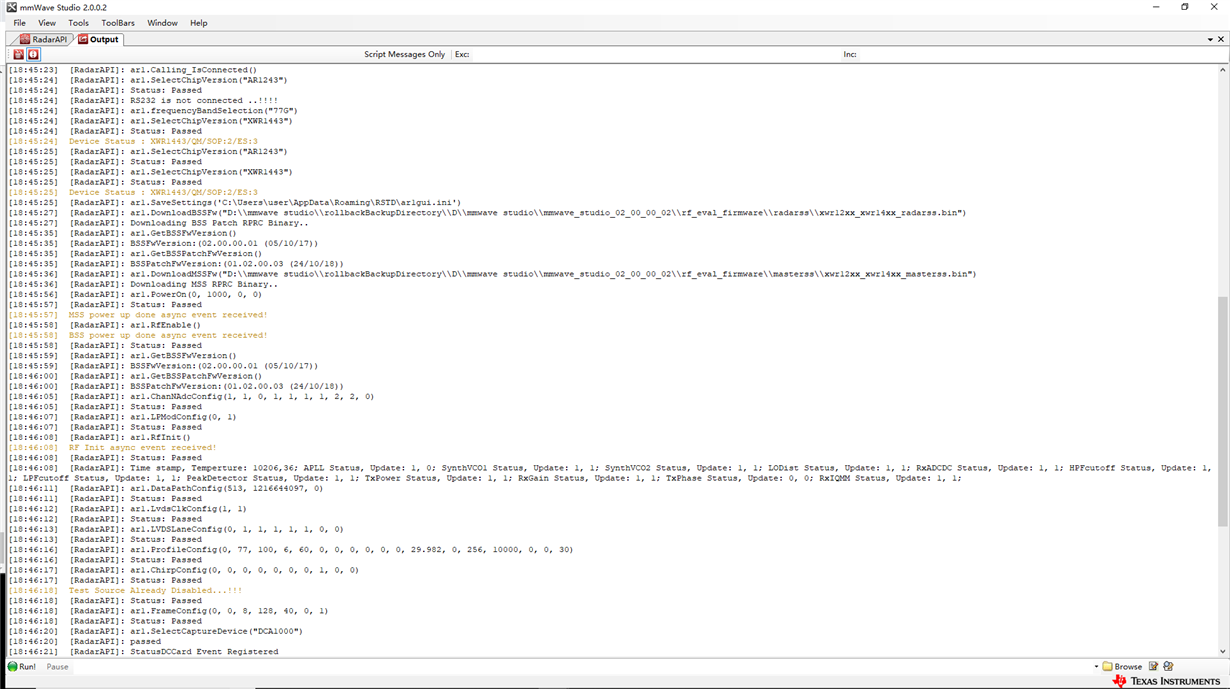Image resolution: width=1230 pixels, height=689 pixels.
Task: Click Browse to choose a script
Action: pyautogui.click(x=1122, y=666)
